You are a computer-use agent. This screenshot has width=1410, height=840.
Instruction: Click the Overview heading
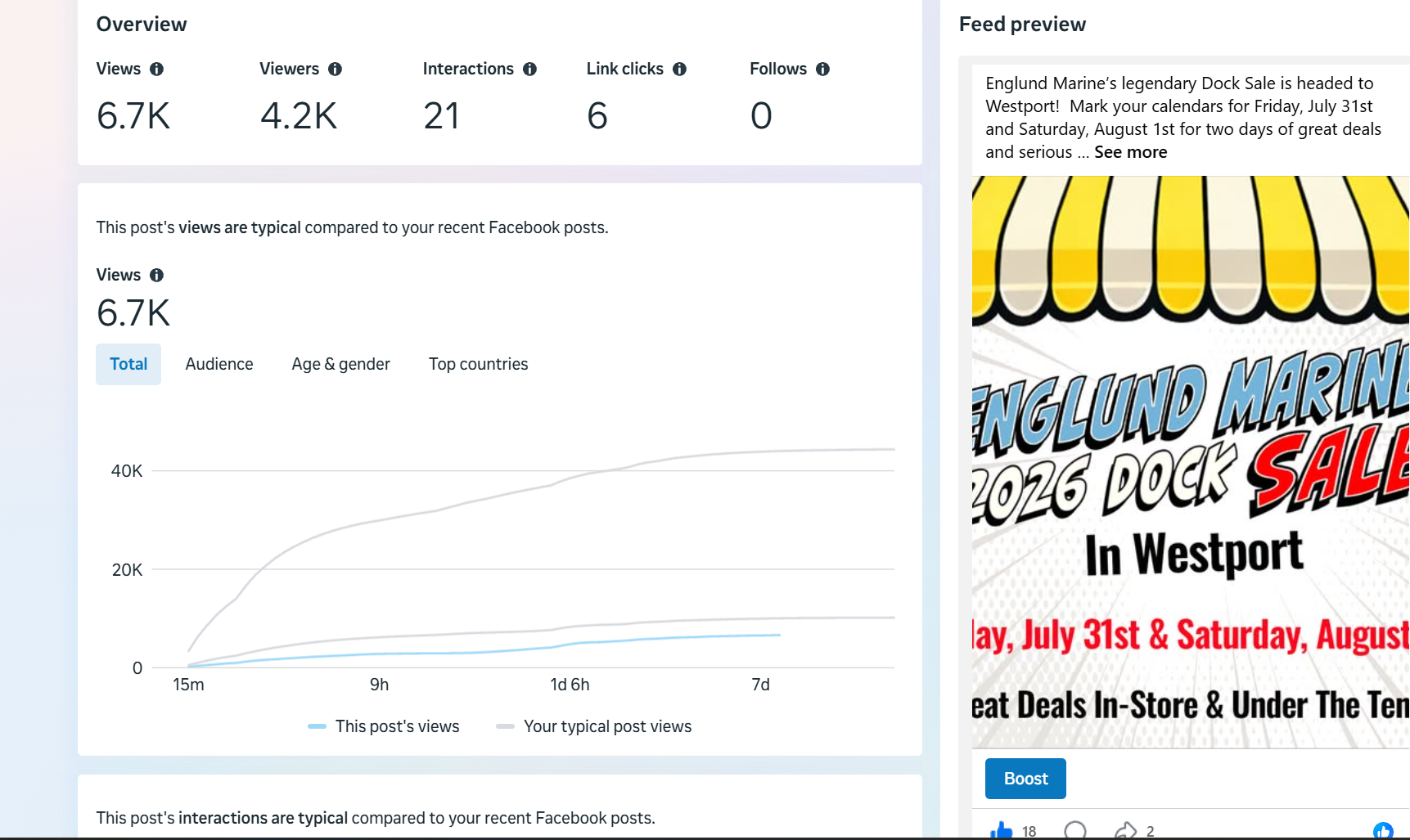point(142,25)
